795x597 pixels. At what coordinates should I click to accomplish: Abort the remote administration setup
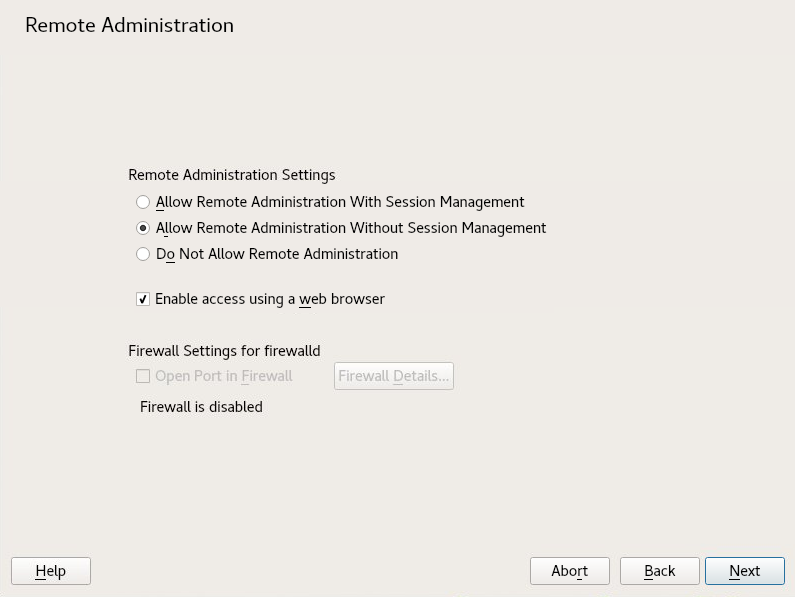569,571
